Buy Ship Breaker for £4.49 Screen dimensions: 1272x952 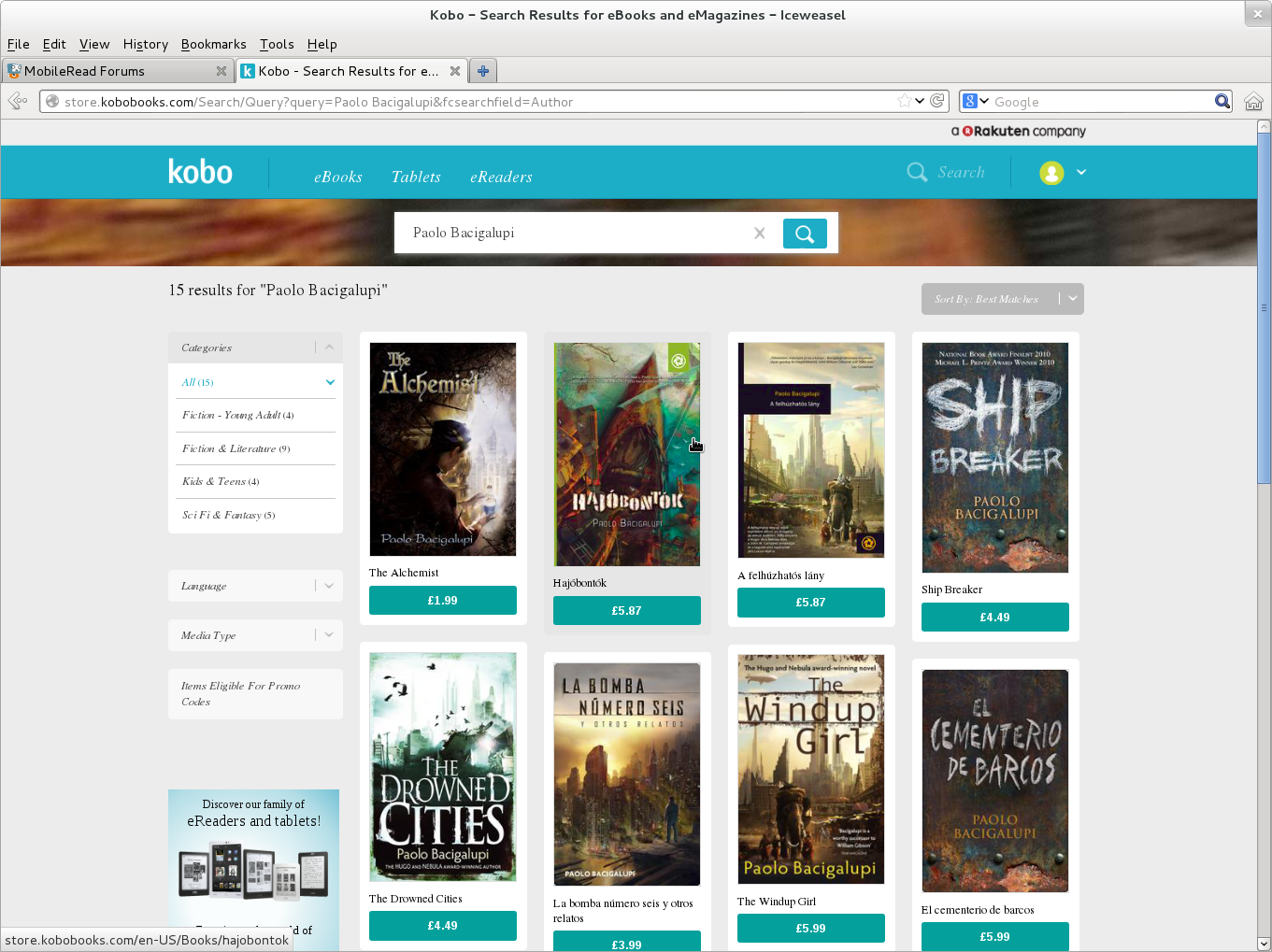pyautogui.click(x=995, y=618)
